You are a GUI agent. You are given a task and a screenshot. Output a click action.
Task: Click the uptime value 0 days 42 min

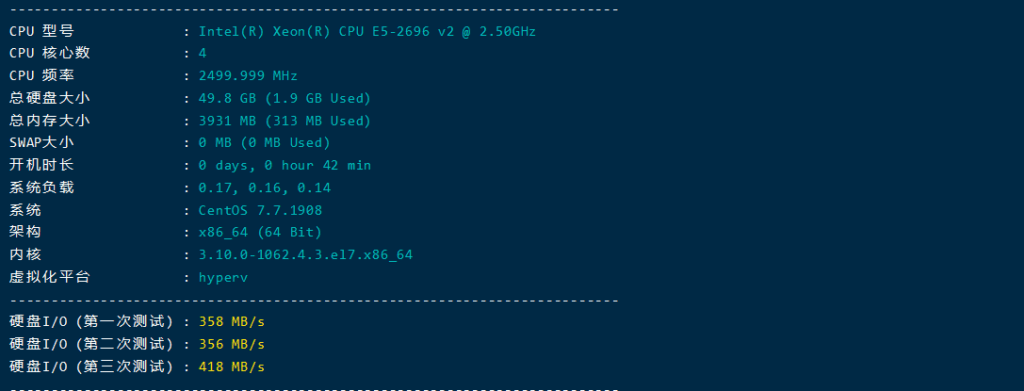pyautogui.click(x=285, y=165)
